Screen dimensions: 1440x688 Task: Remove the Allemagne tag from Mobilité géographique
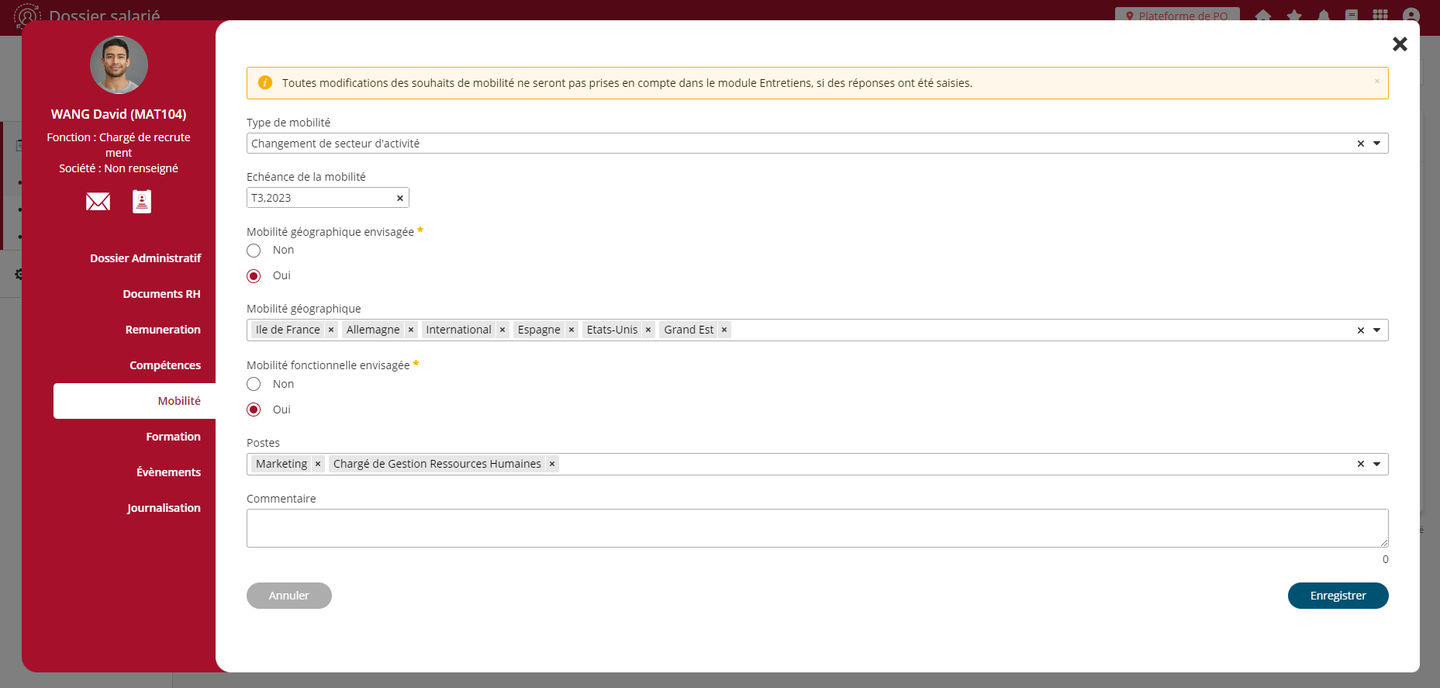coord(411,330)
